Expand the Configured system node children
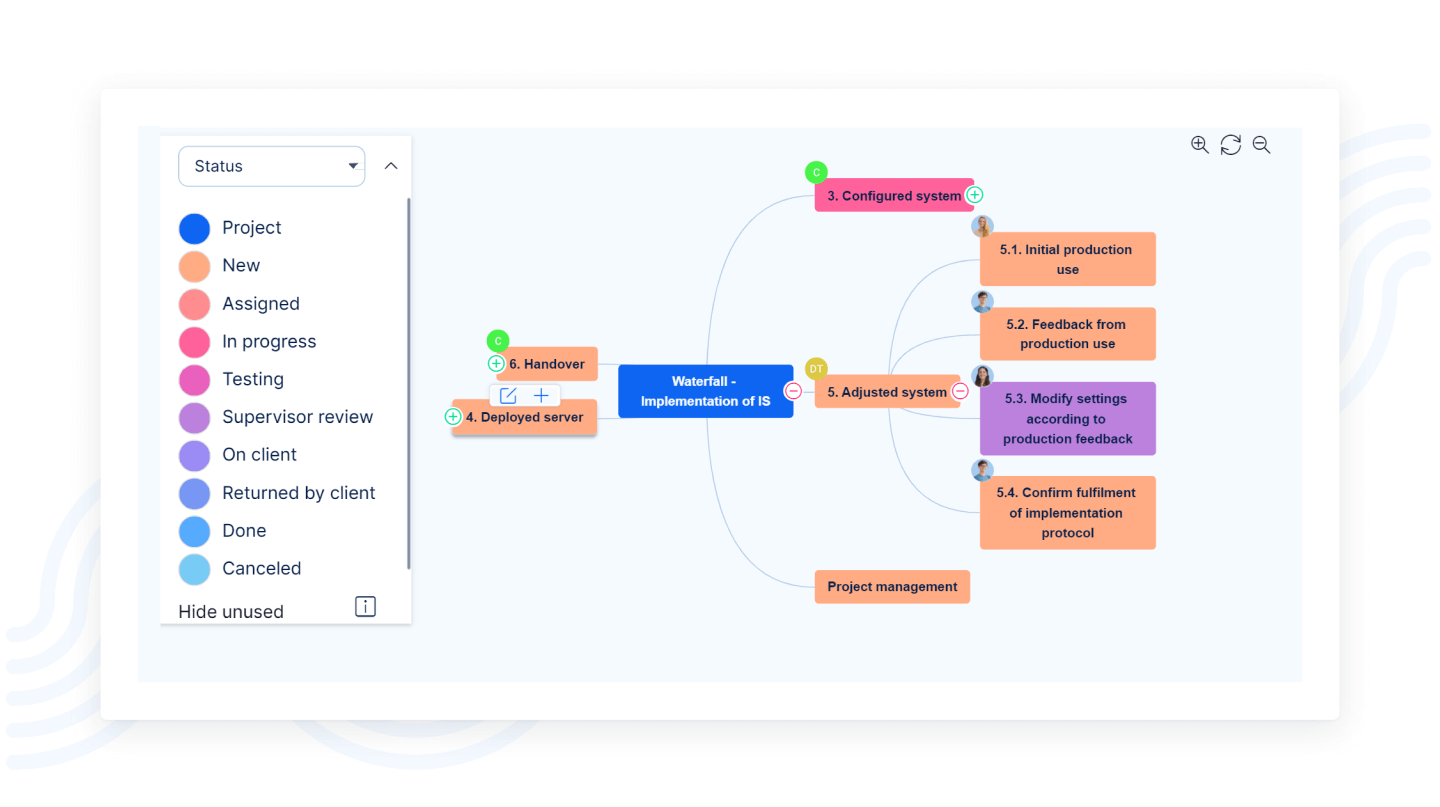Screen dimensions: 1440x807 [x=975, y=195]
